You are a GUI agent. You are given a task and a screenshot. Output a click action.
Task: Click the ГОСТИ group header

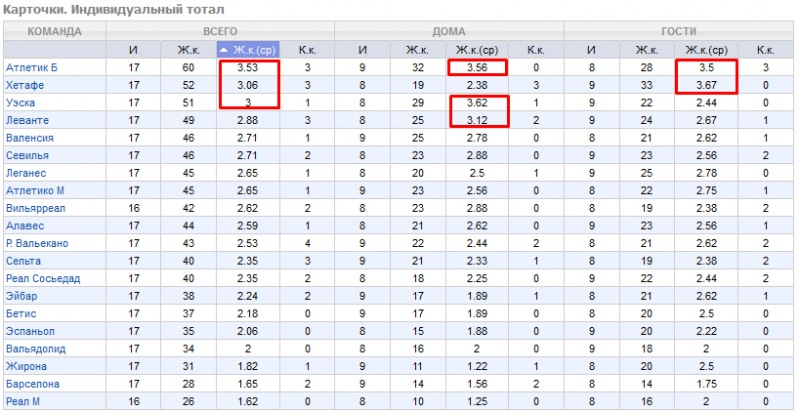tap(679, 32)
